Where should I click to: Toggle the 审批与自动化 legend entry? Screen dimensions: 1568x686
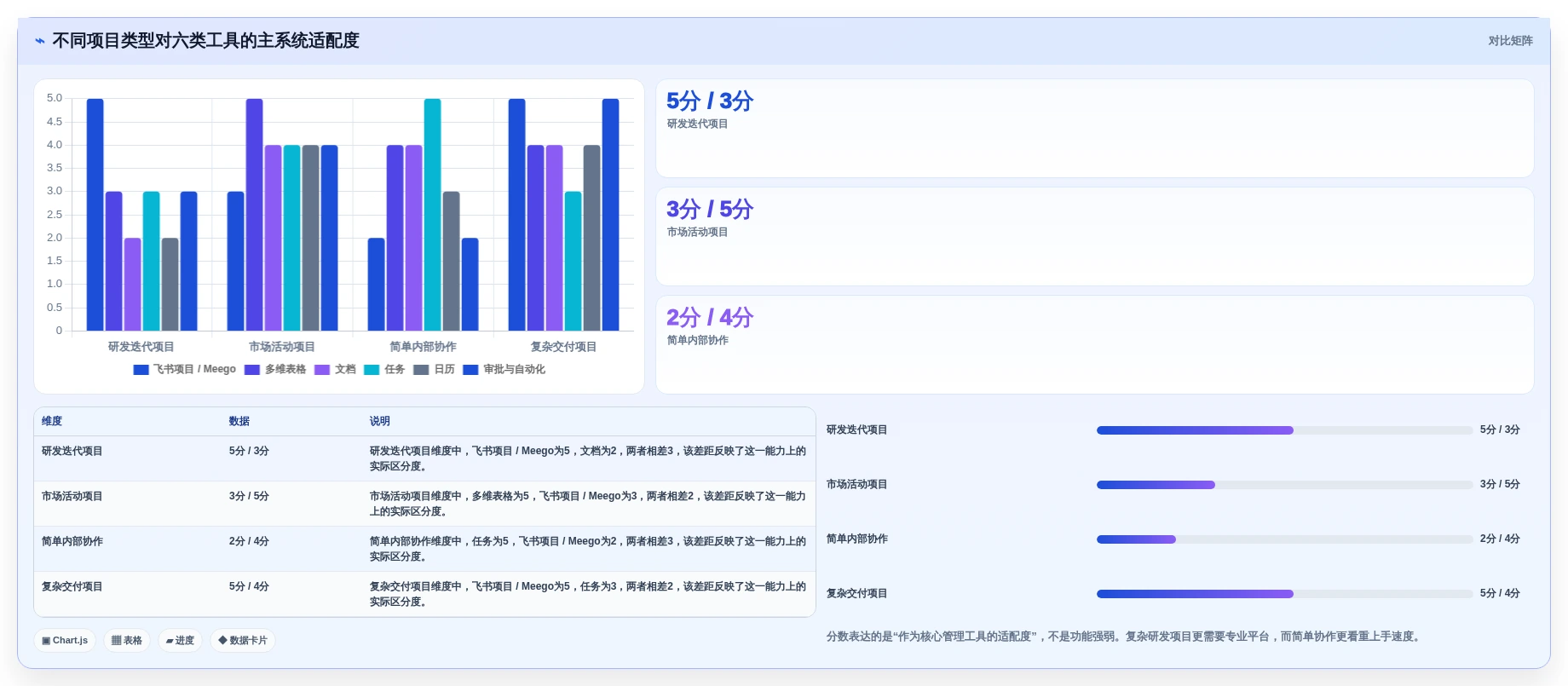coord(504,369)
